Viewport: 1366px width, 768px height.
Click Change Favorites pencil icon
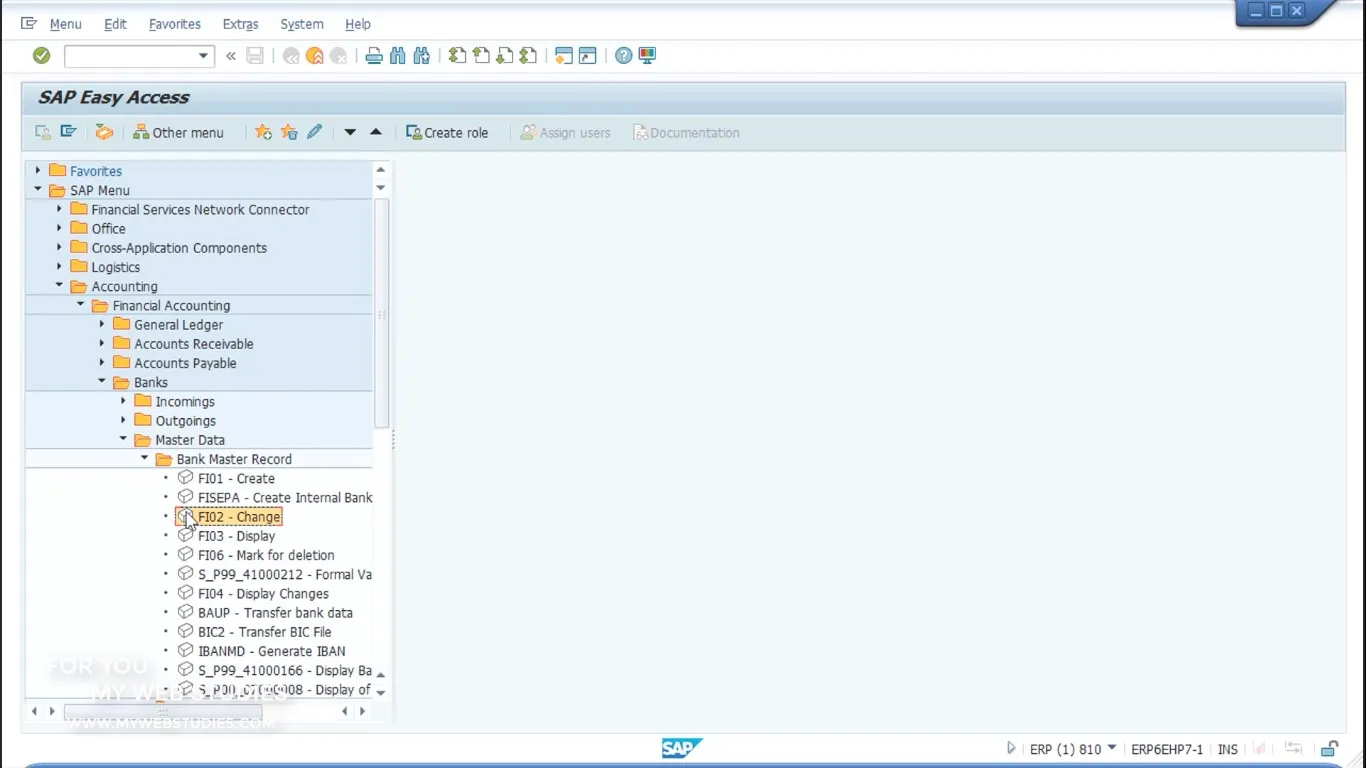point(315,132)
